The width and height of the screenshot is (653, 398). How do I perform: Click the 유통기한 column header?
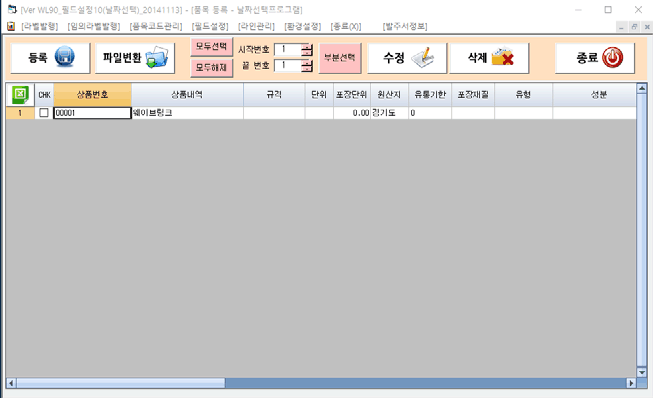[x=430, y=95]
